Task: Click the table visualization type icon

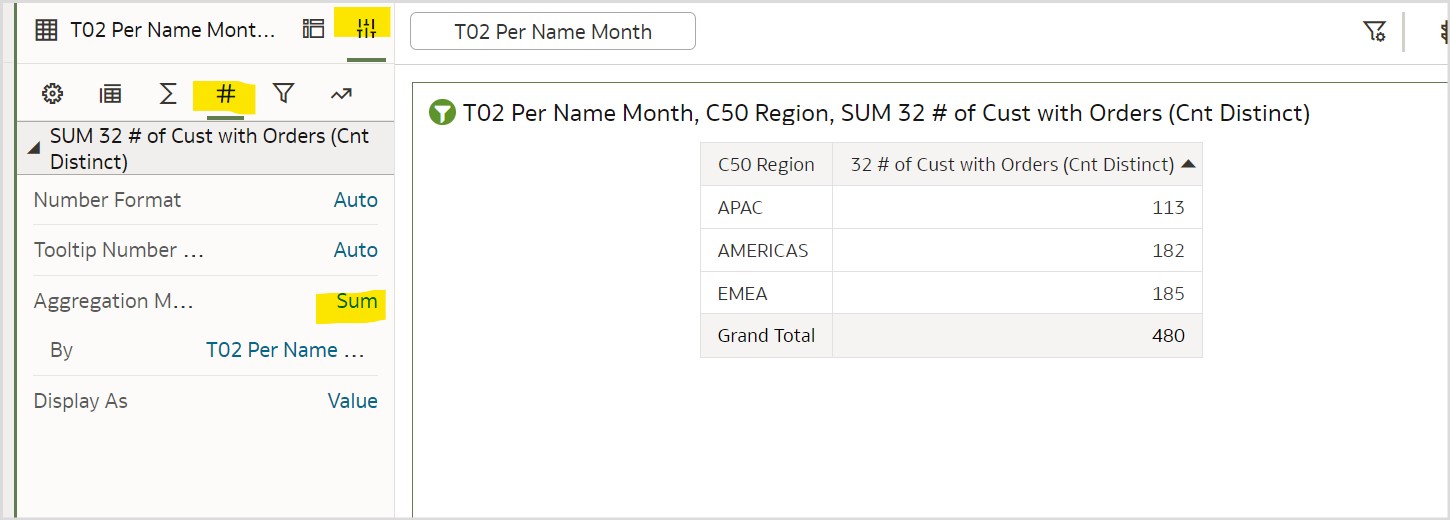Action: pyautogui.click(x=46, y=30)
